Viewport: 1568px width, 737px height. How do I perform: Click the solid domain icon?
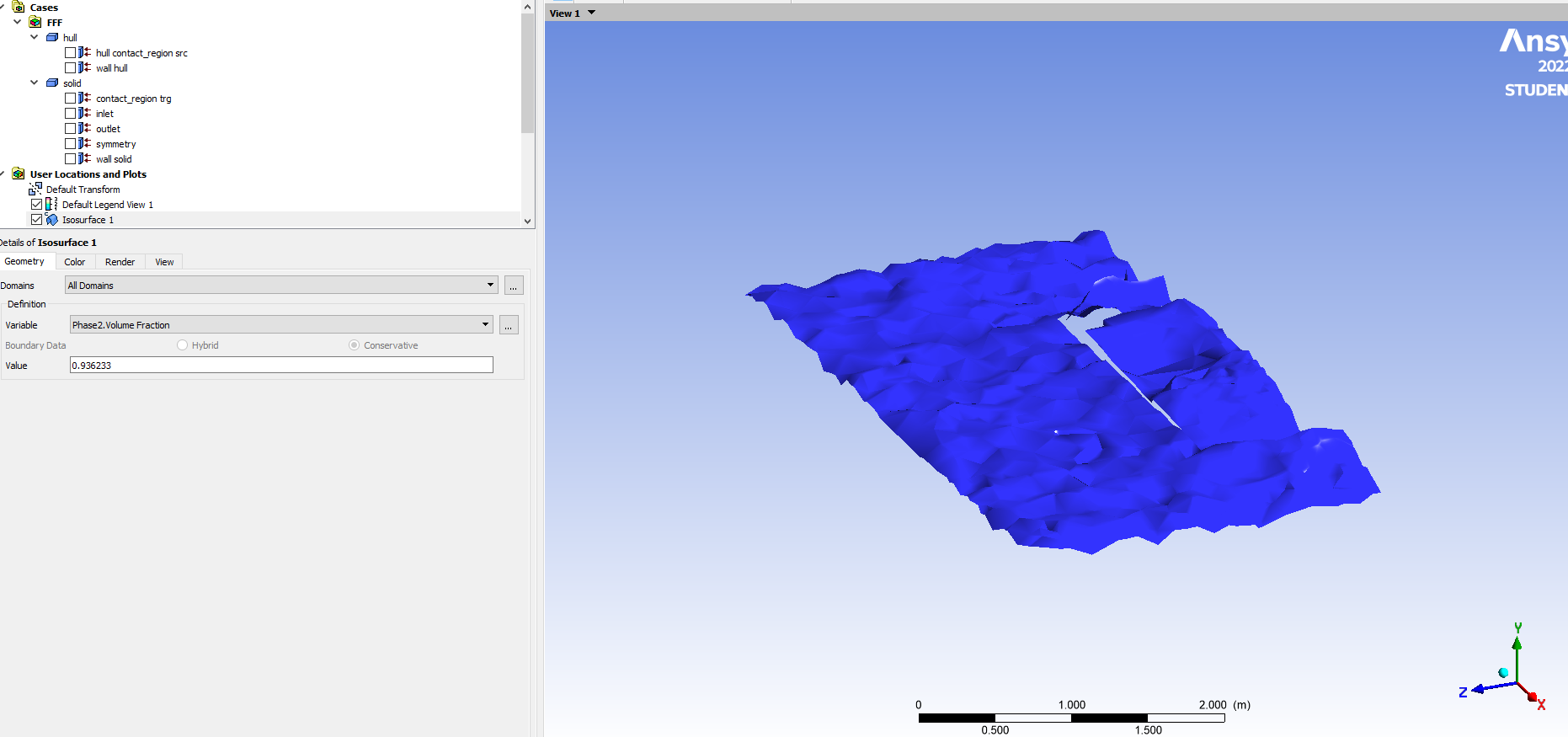(52, 83)
